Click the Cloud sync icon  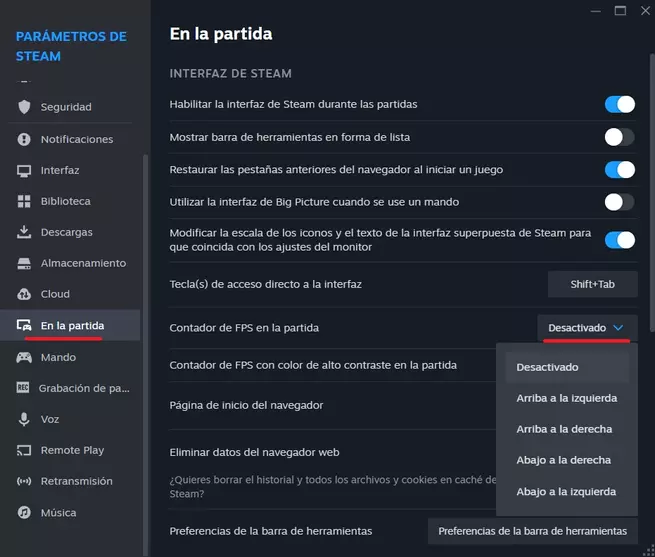(24, 294)
